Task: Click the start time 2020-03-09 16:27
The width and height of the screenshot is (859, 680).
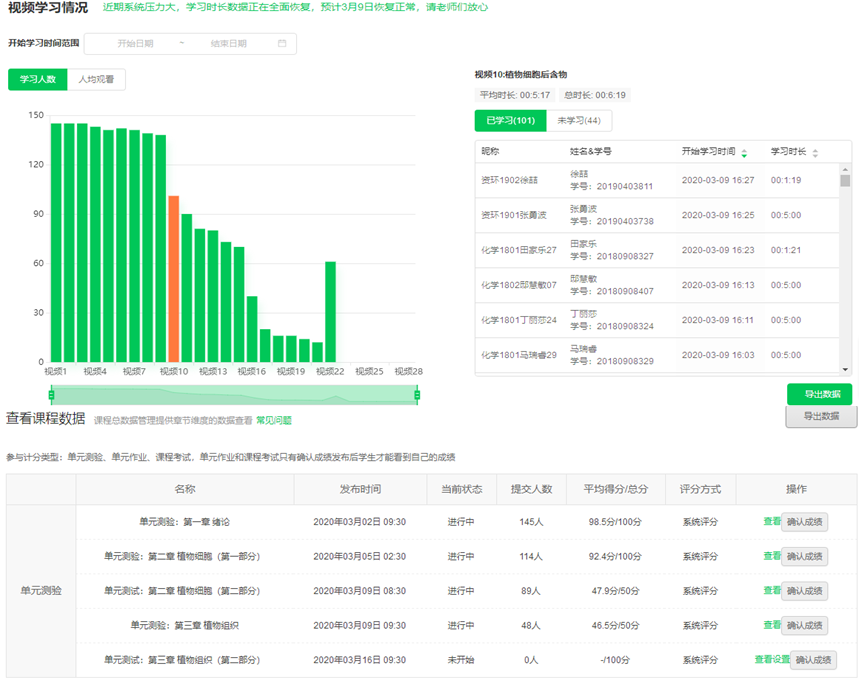Action: click(718, 180)
